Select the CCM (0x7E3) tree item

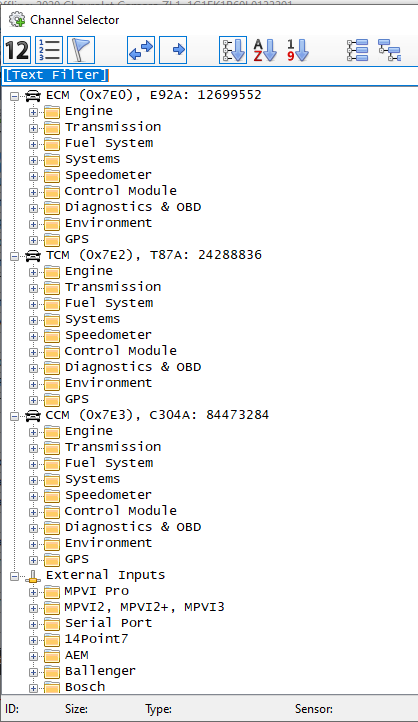coord(157,415)
